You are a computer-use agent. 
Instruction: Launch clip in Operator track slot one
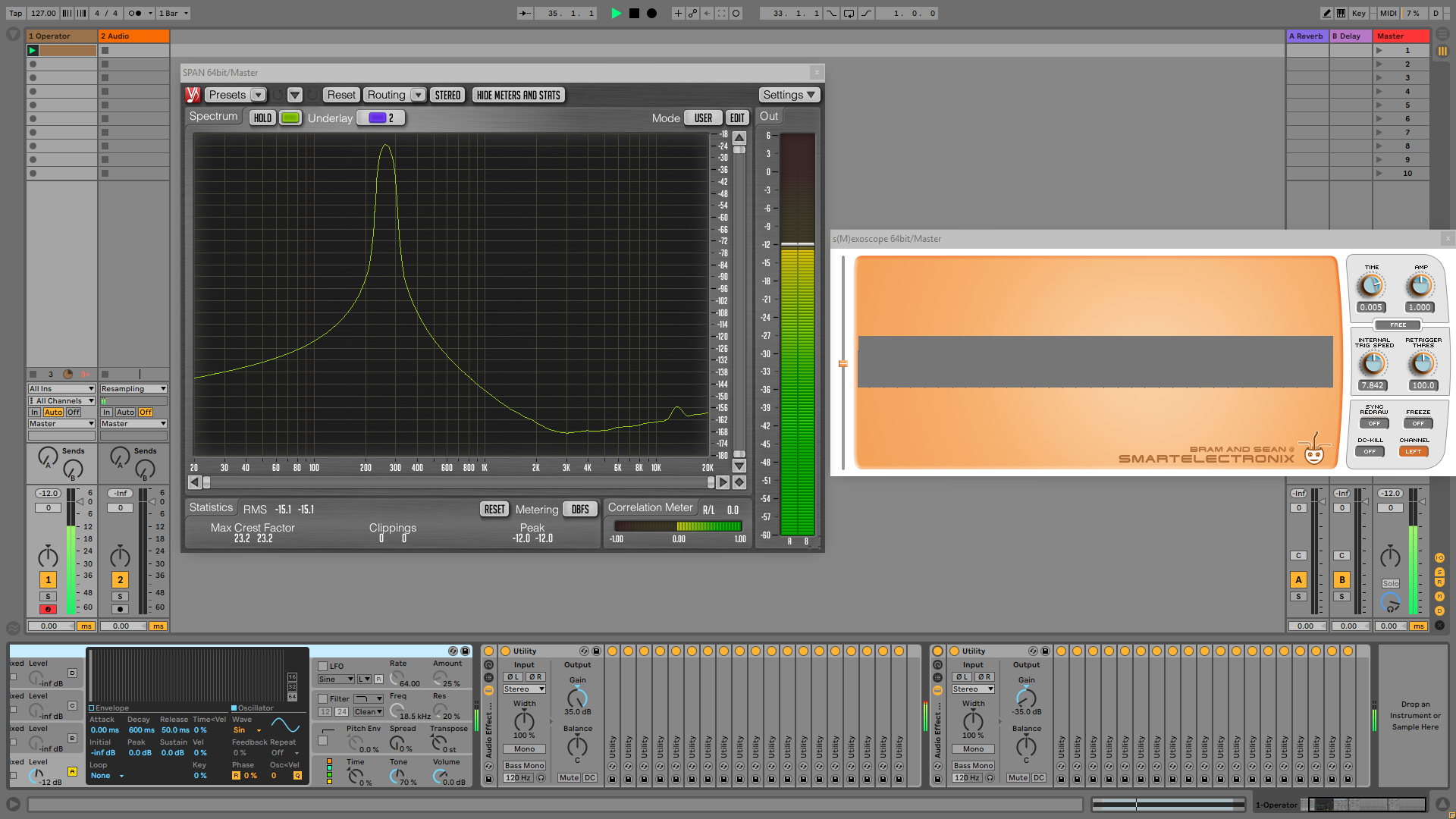[x=33, y=50]
